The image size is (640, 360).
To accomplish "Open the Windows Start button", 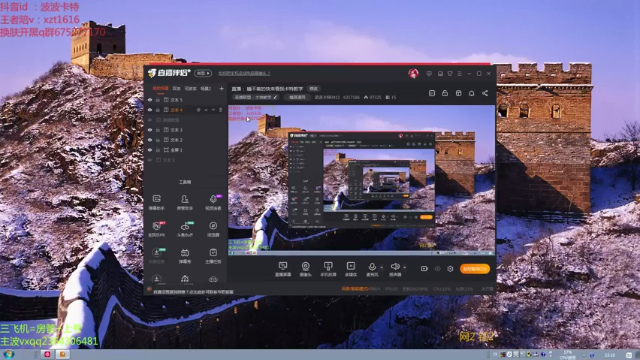I will [x=9, y=354].
